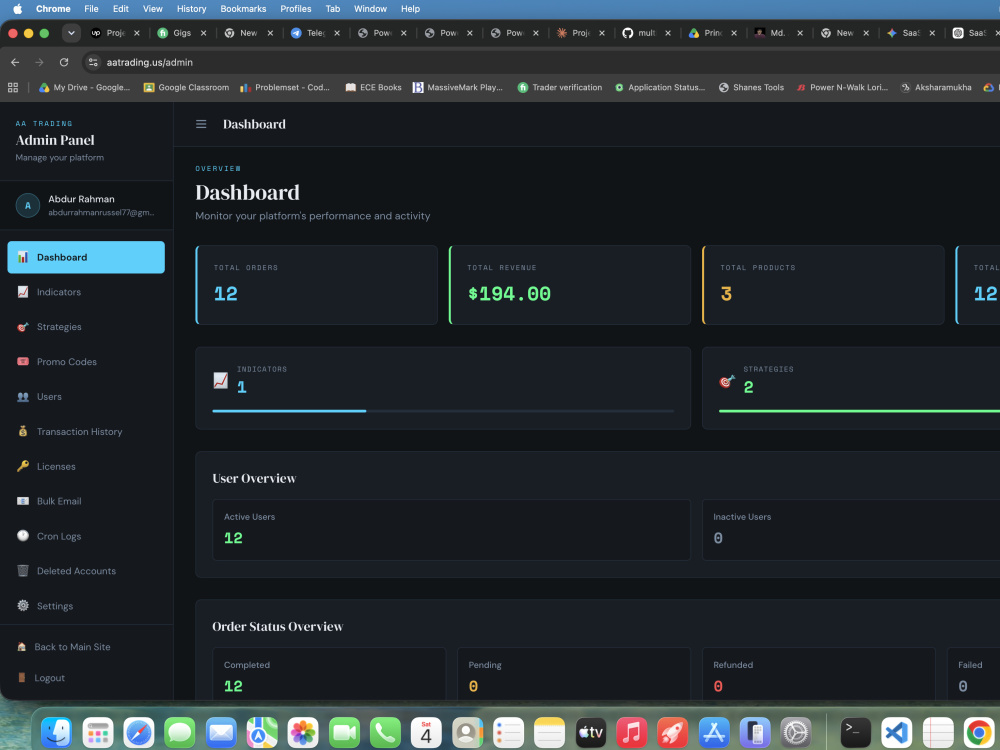Switch to the Gigs browser tab
The height and width of the screenshot is (750, 1000).
(182, 33)
